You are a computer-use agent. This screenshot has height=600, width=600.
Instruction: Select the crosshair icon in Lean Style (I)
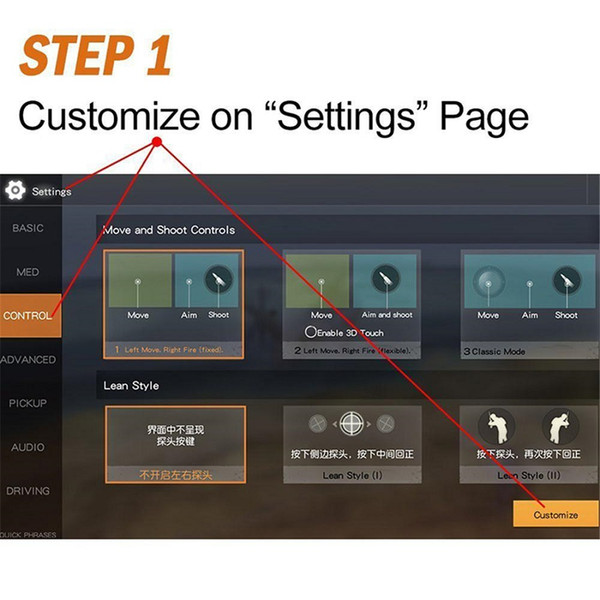click(x=352, y=424)
